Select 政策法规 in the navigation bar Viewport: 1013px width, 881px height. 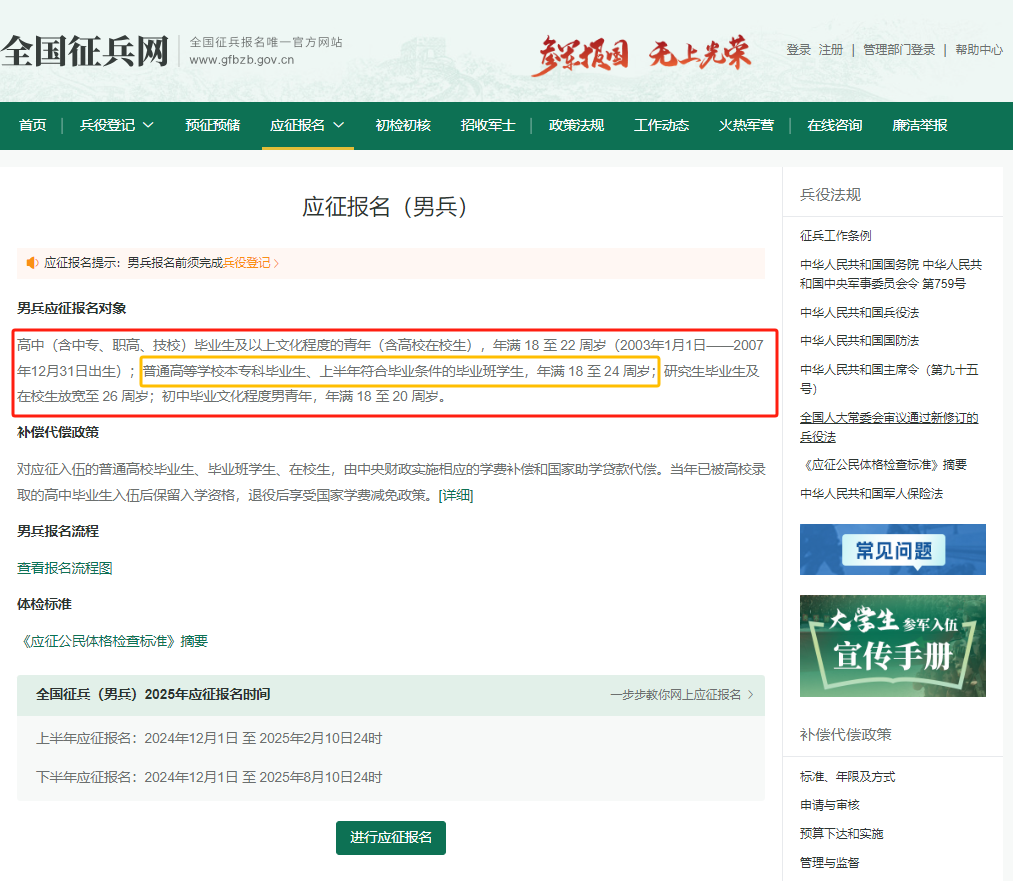point(576,125)
